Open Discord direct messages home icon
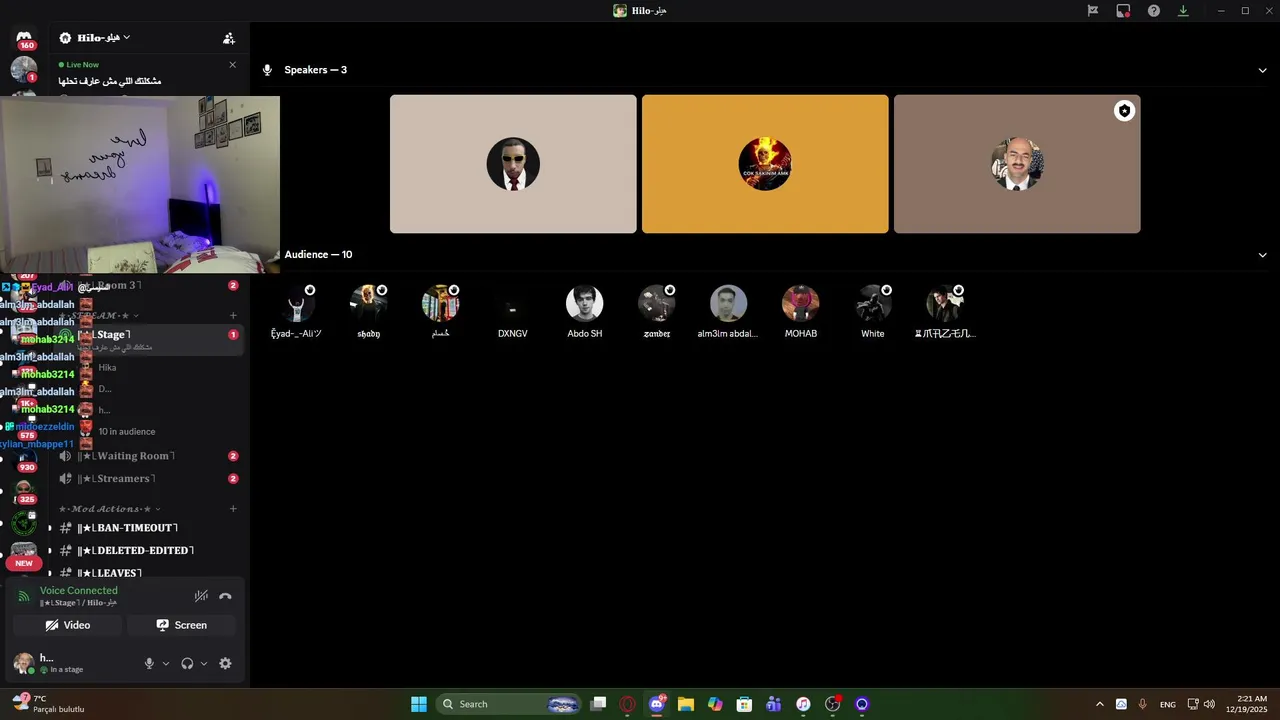 pyautogui.click(x=24, y=37)
